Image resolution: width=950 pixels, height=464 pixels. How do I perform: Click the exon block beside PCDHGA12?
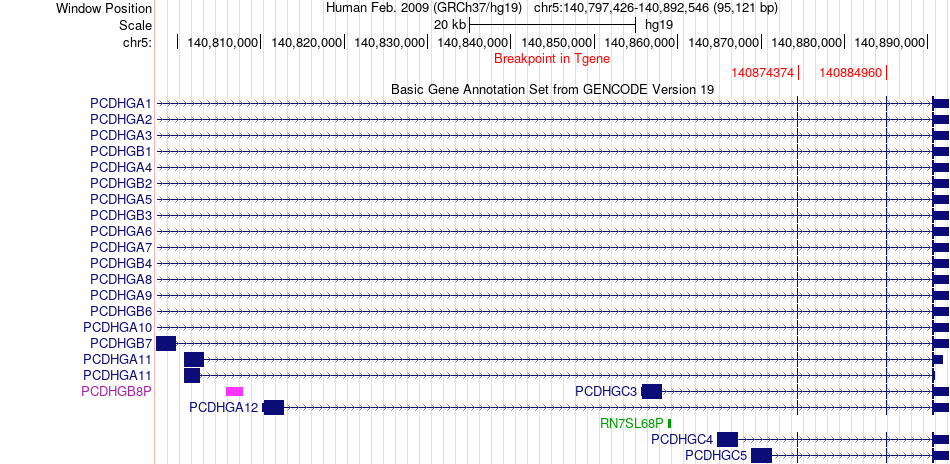point(273,407)
